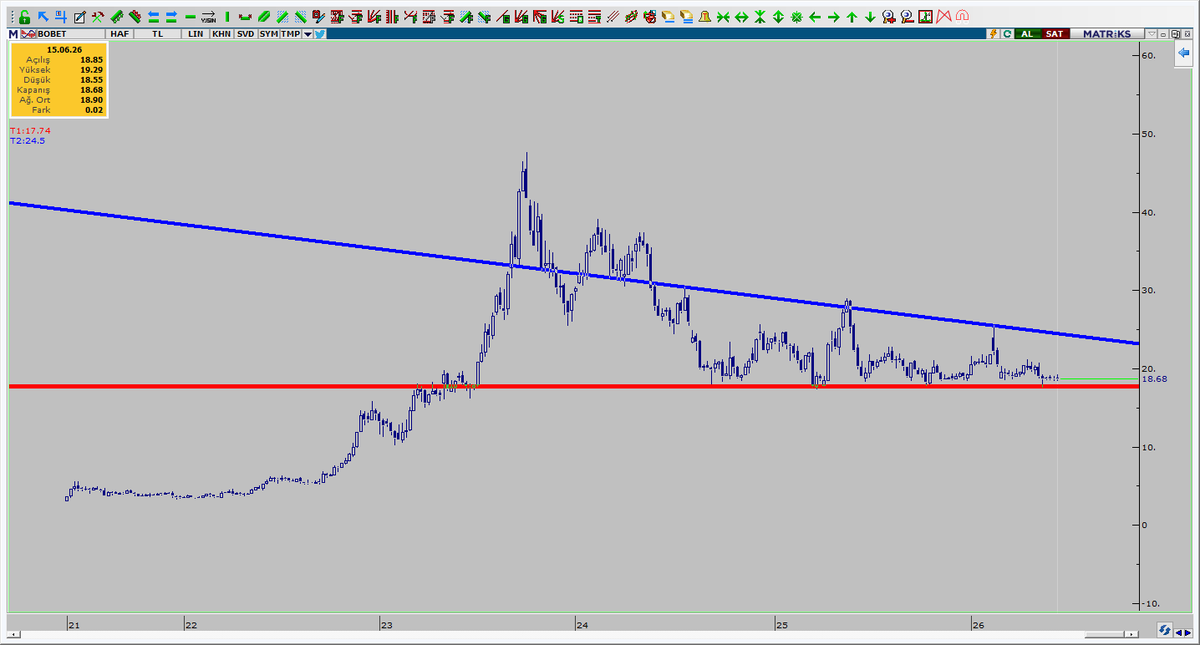Compress chart horizontally with inward arrows
The image size is (1200, 645).
723,17
